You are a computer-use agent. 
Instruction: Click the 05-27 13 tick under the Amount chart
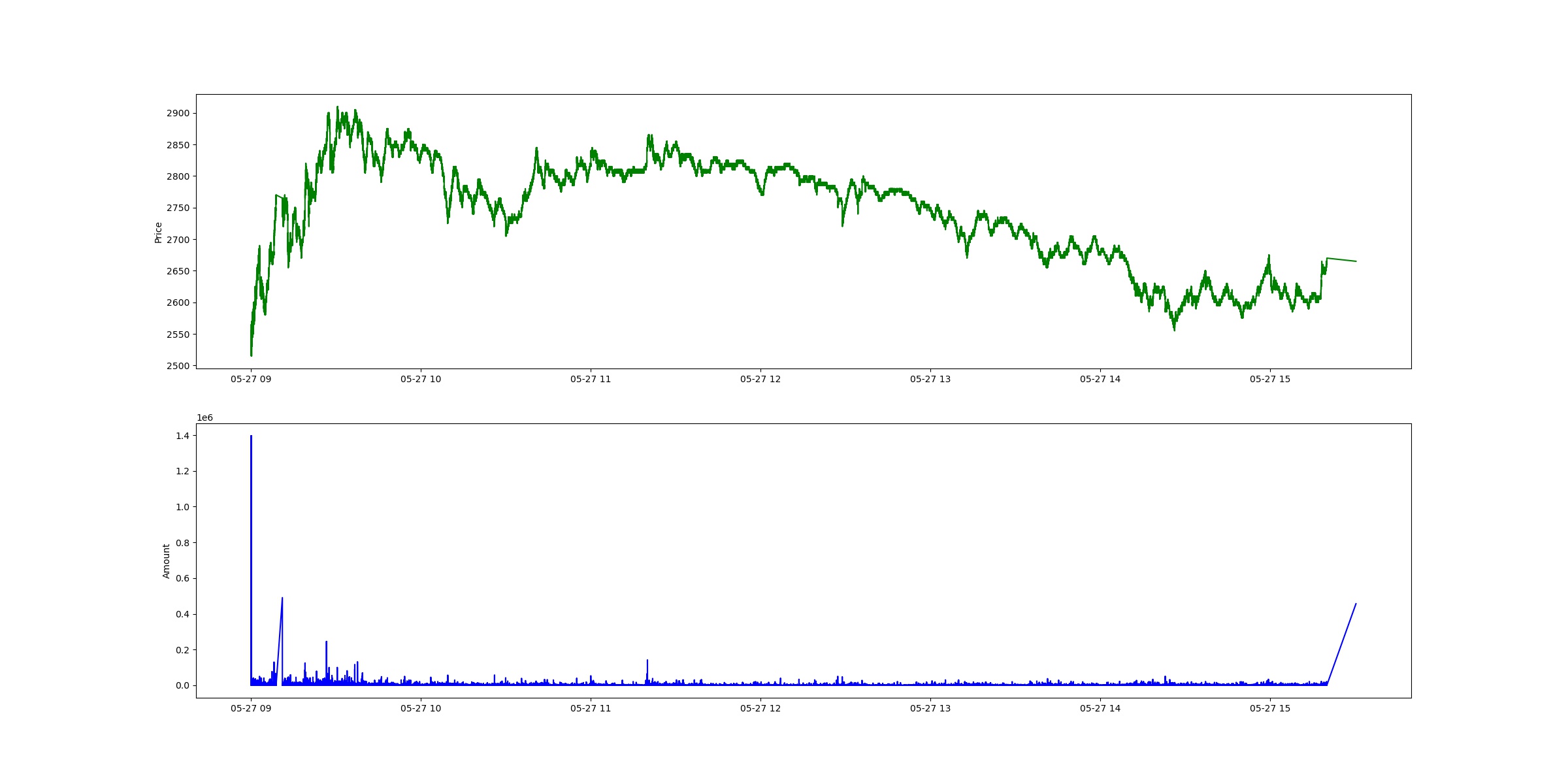pos(930,708)
